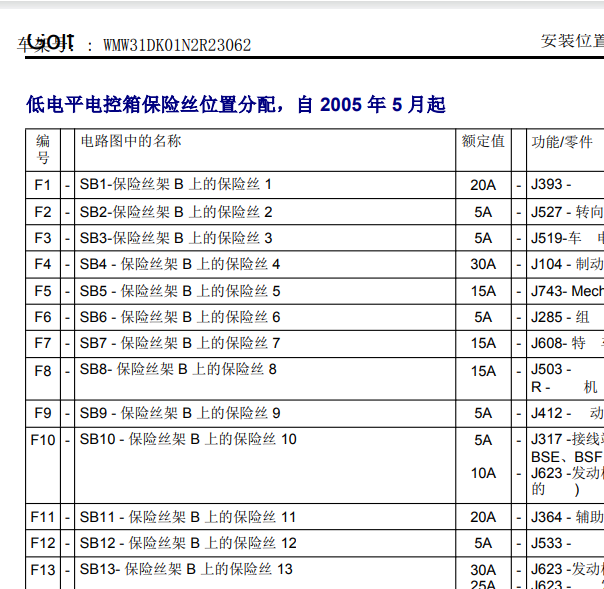
Task: Click the J104 component entry
Action: point(567,264)
